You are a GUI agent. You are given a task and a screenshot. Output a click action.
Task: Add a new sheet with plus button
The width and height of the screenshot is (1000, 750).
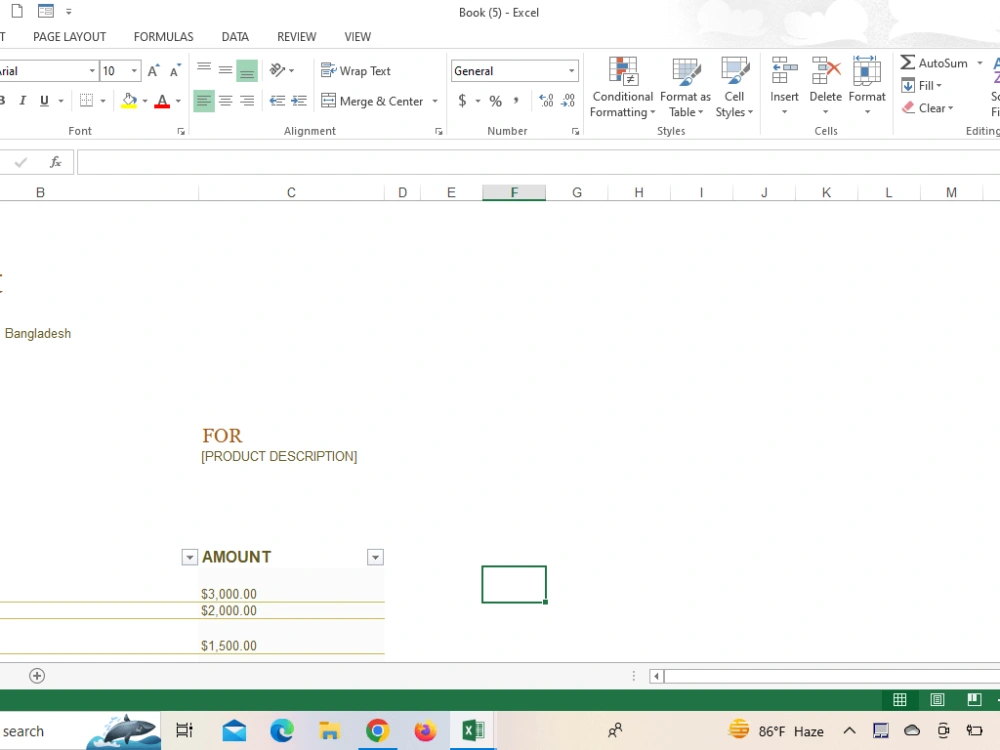(37, 676)
